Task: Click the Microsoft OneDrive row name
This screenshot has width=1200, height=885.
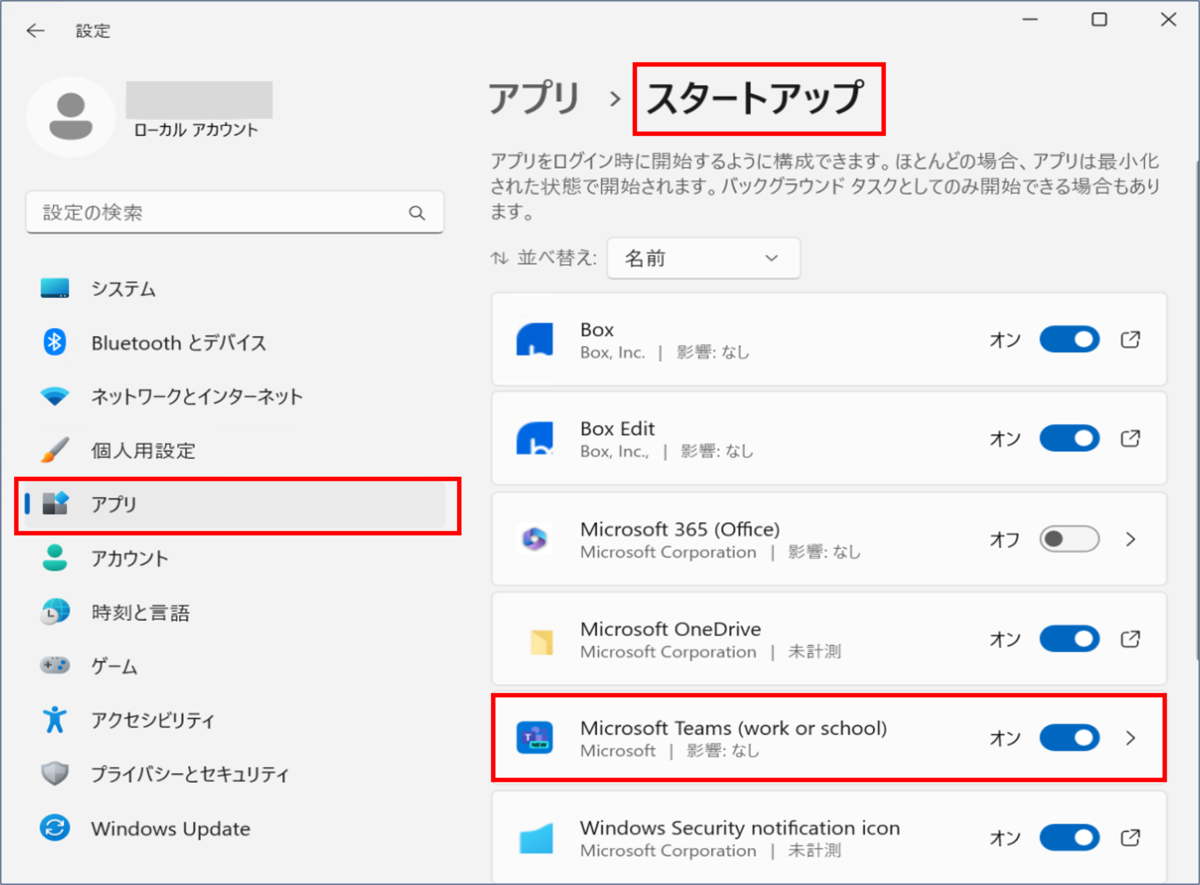Action: tap(670, 629)
